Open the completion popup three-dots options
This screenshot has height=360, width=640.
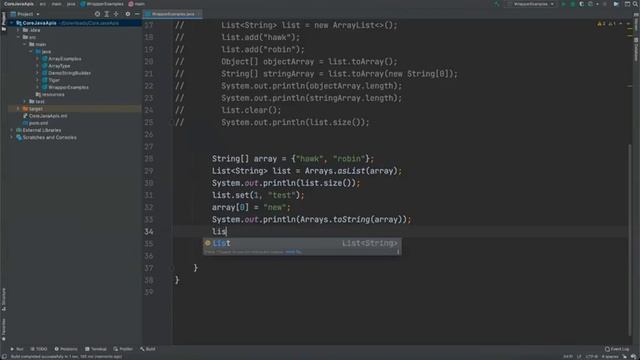click(398, 252)
